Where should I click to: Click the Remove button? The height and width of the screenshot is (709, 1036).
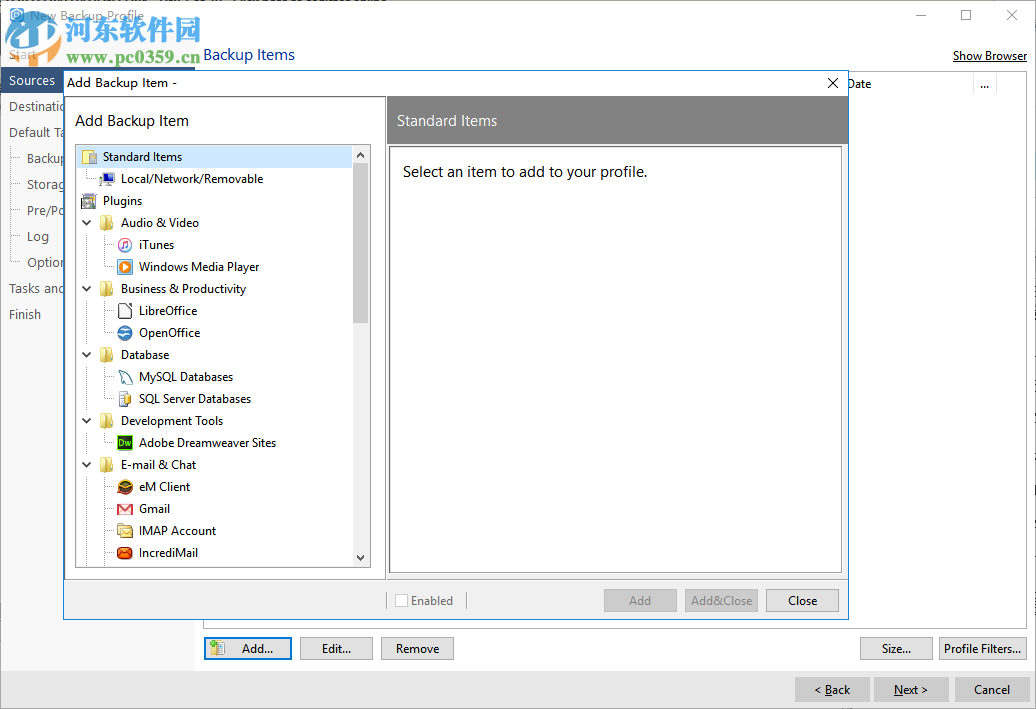[418, 649]
